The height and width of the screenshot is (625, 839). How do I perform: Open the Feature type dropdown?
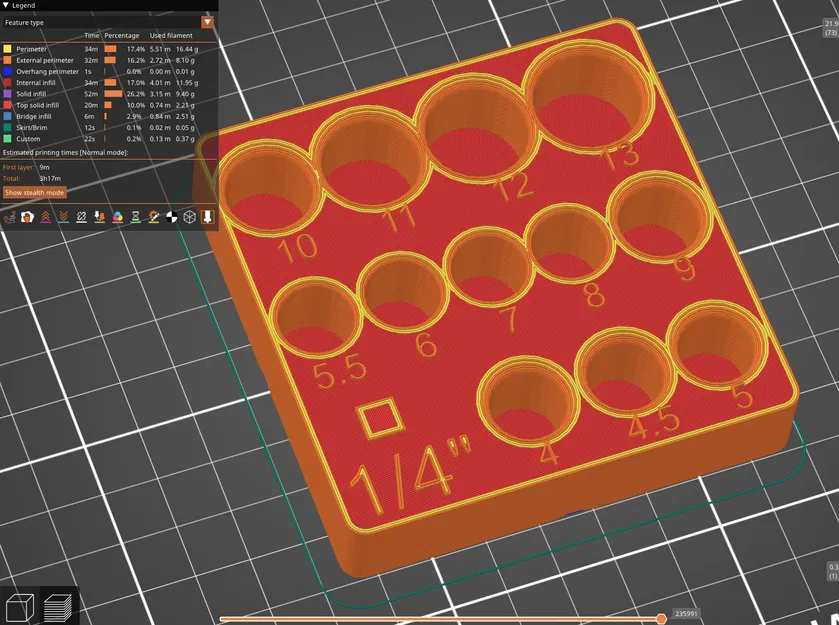point(109,22)
